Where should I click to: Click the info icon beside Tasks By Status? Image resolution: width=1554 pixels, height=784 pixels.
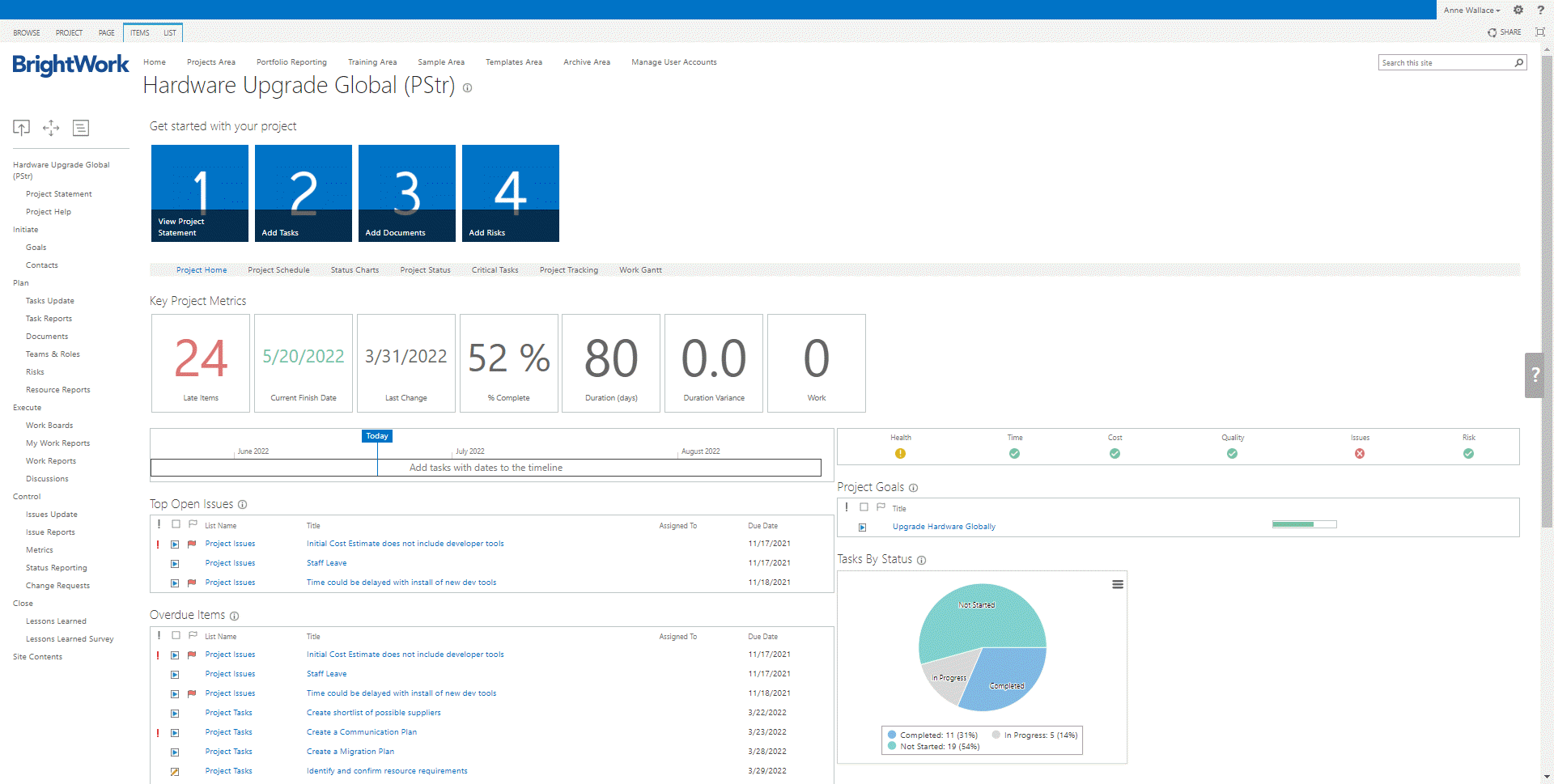921,560
